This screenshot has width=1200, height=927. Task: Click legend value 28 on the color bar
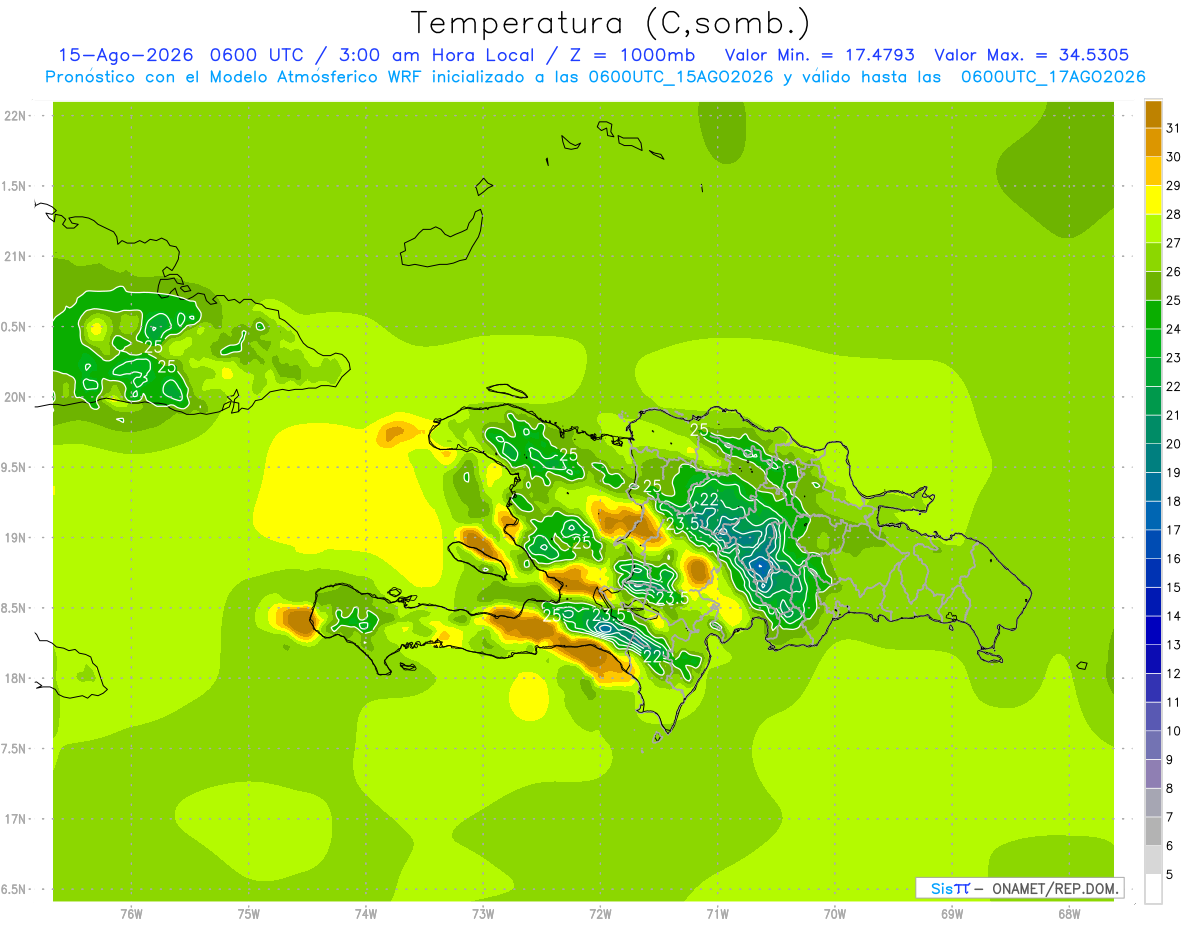tap(1173, 214)
